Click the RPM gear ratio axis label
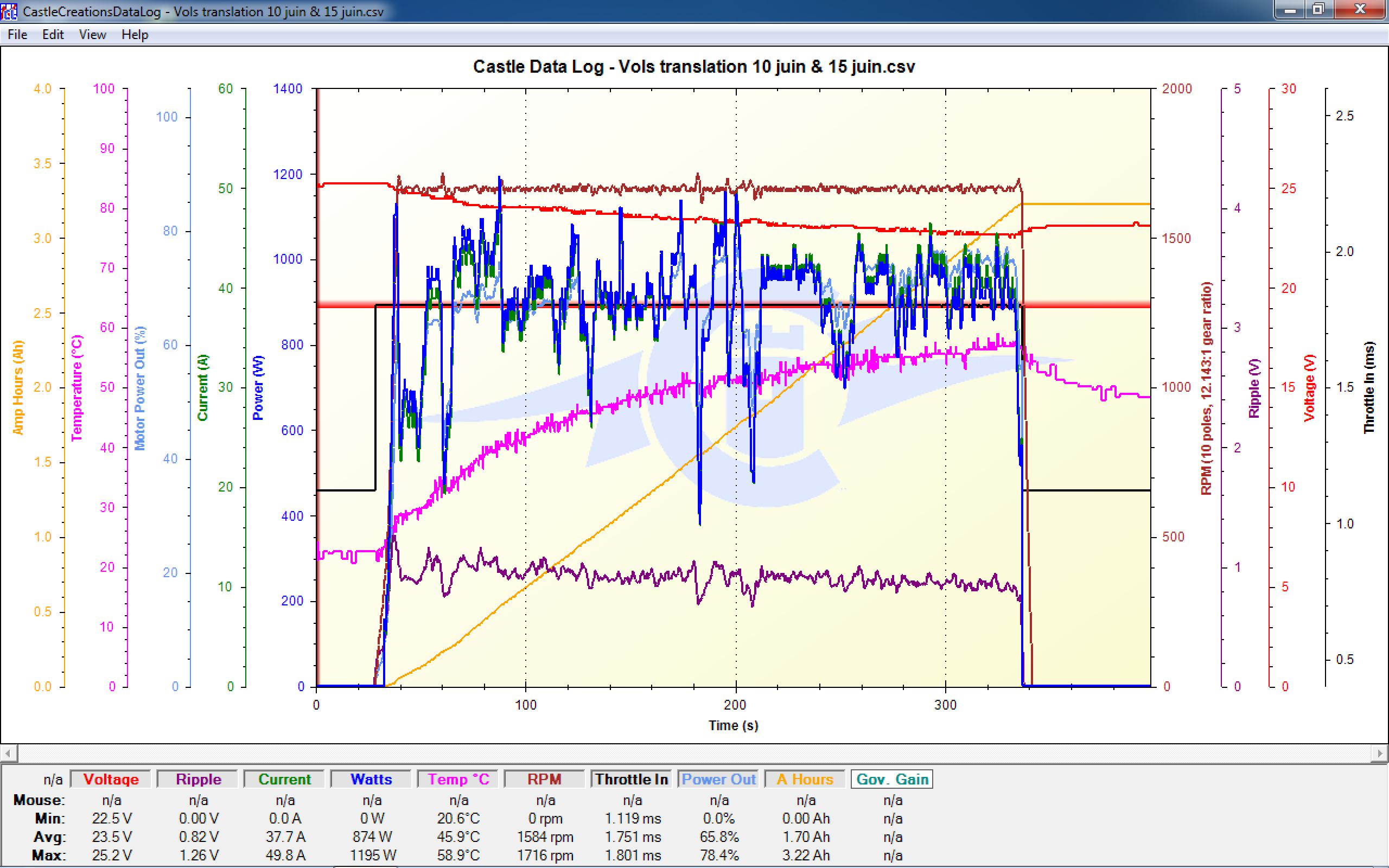Viewport: 1389px width, 868px height. 1207,388
